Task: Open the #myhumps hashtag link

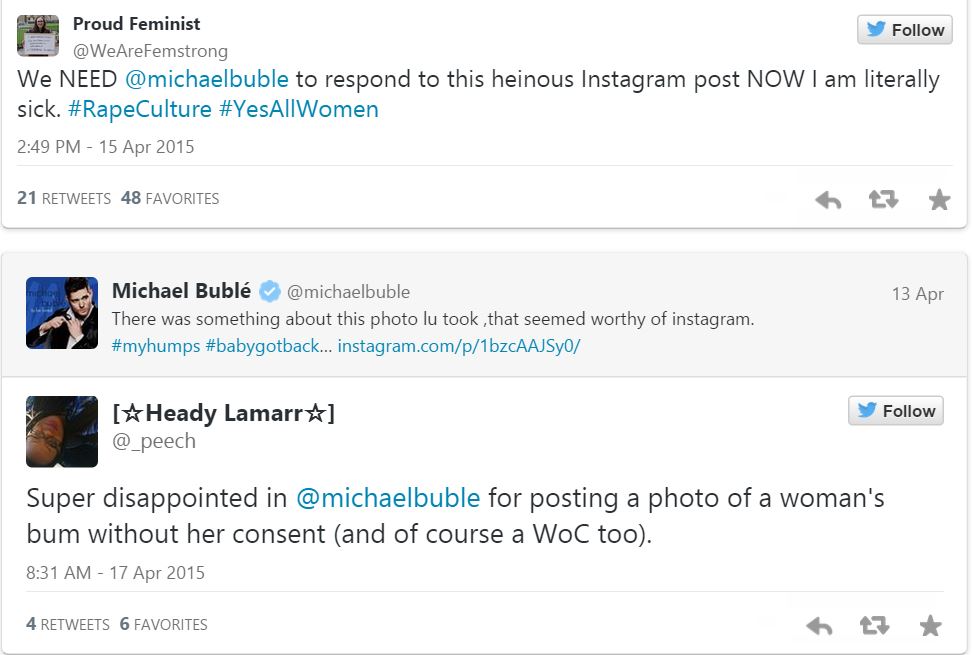Action: pyautogui.click(x=155, y=346)
